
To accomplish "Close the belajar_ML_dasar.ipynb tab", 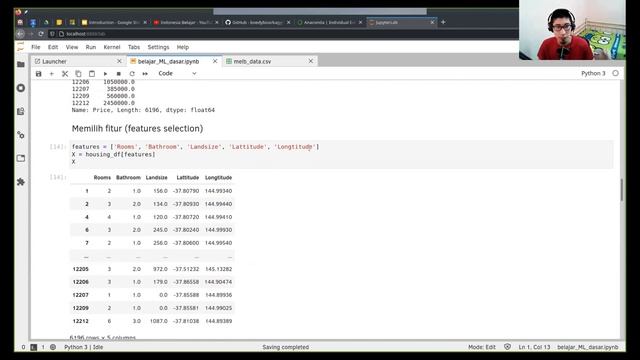I will [x=215, y=61].
